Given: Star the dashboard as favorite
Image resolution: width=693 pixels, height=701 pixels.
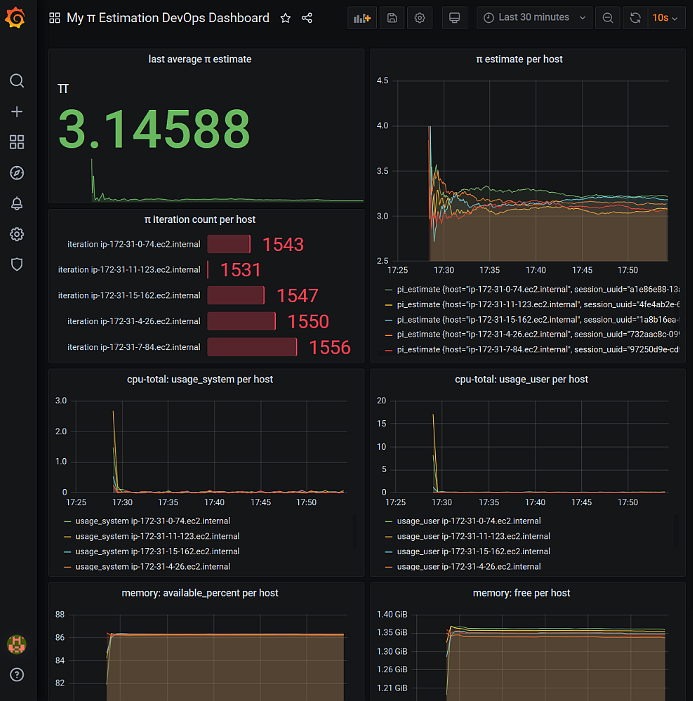Looking at the screenshot, I should (x=286, y=18).
